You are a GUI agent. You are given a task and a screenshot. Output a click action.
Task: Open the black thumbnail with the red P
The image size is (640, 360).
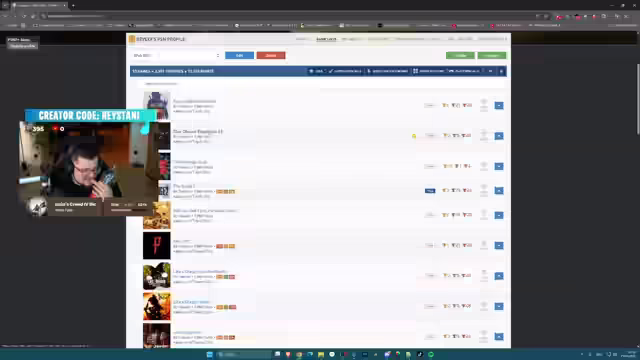(x=157, y=245)
